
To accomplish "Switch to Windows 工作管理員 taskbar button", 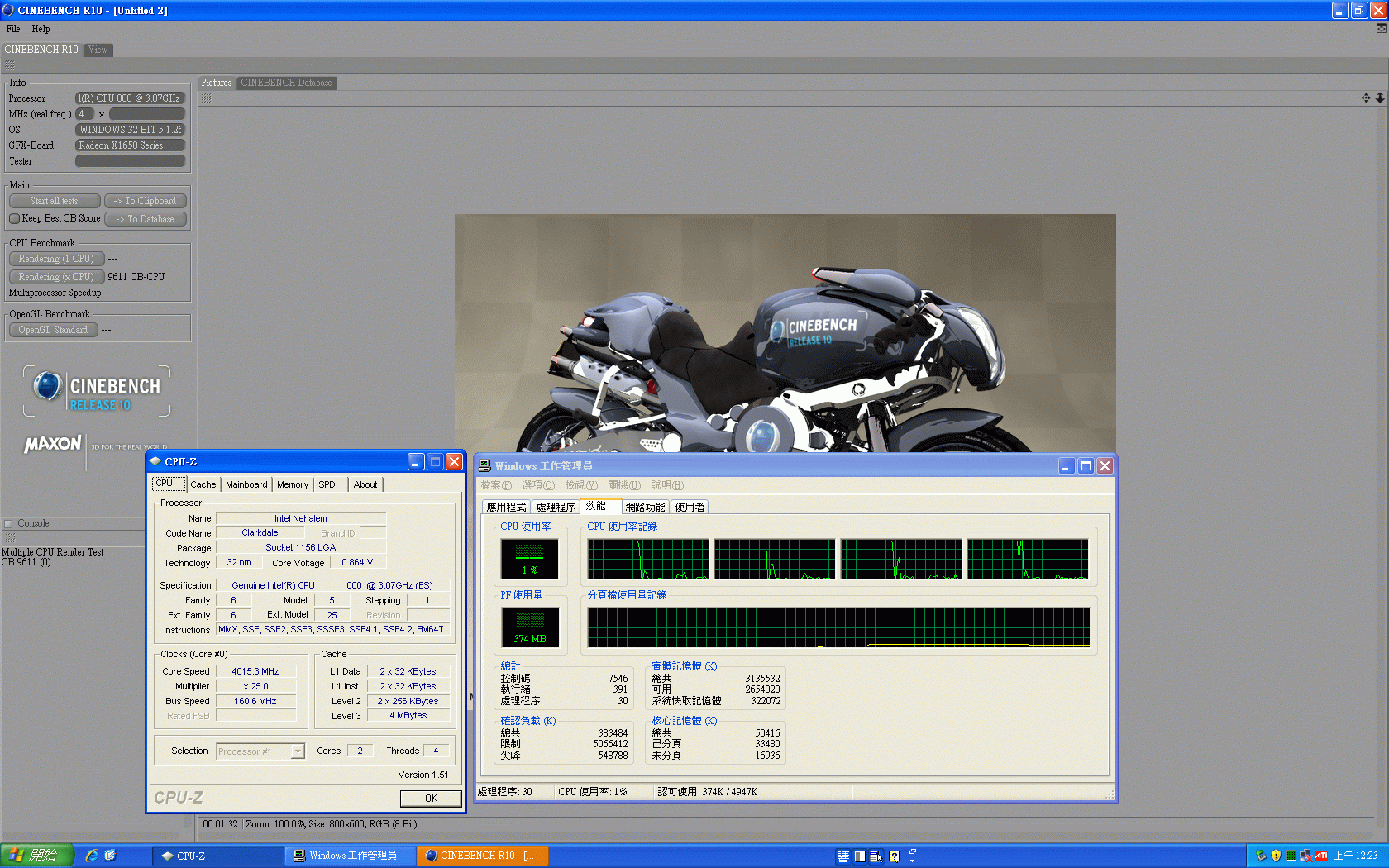I will click(x=350, y=856).
